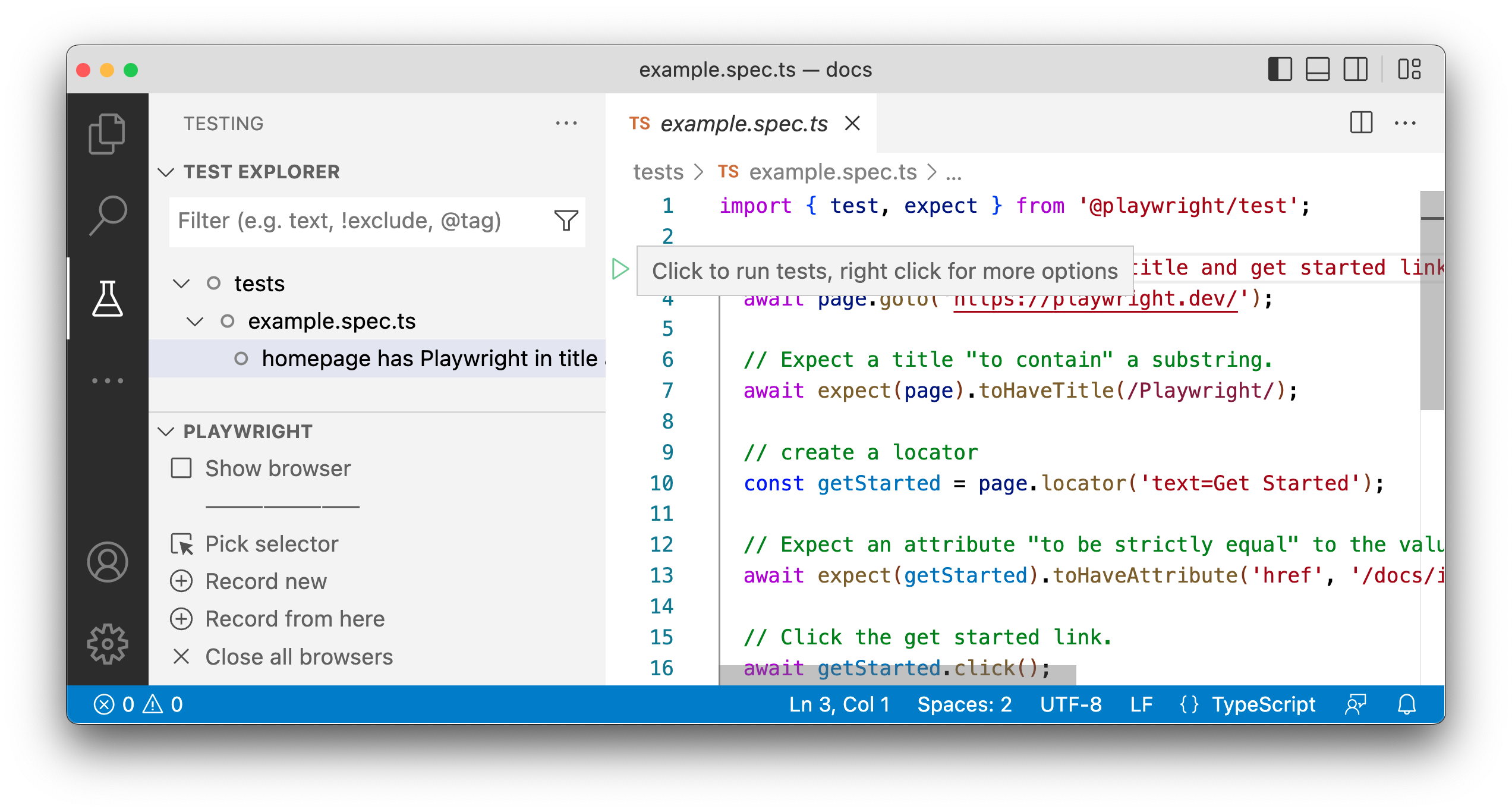Image resolution: width=1512 pixels, height=812 pixels.
Task: Collapse the tests tree node
Action: tap(182, 284)
